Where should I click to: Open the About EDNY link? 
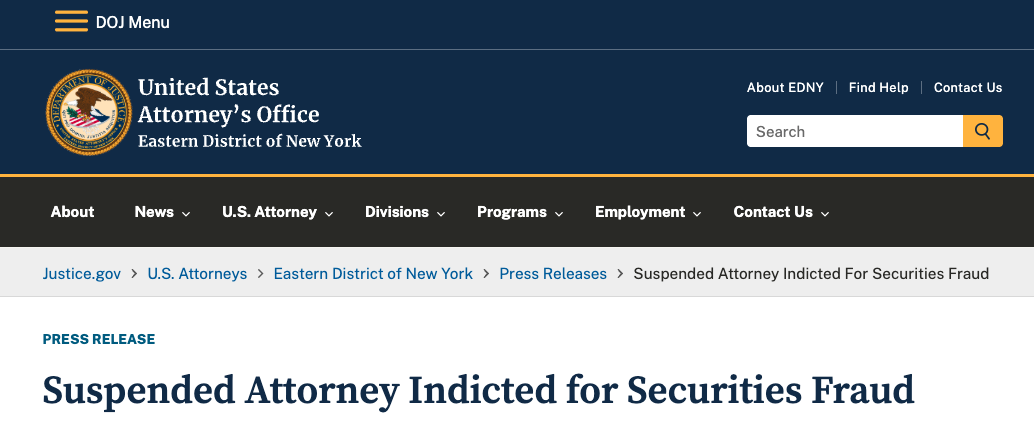click(785, 88)
